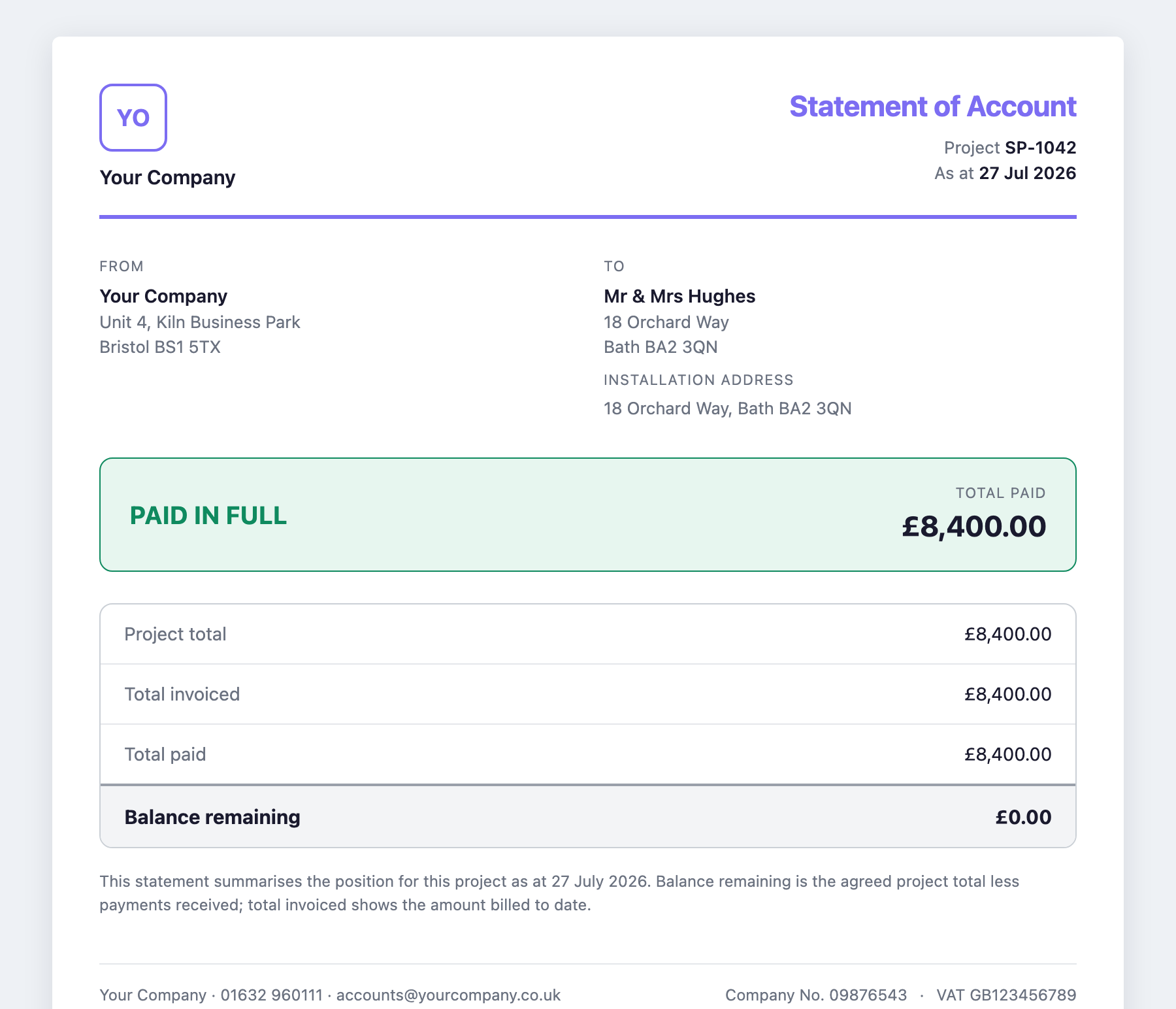Click the Bath BA2 3QN recipient line

pyautogui.click(x=661, y=347)
